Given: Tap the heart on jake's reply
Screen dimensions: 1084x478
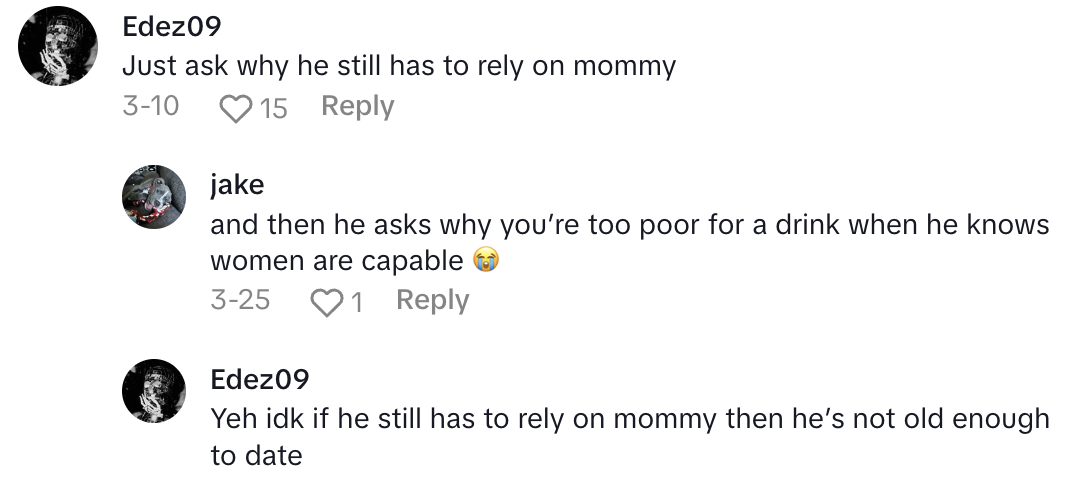Looking at the screenshot, I should click(x=325, y=301).
